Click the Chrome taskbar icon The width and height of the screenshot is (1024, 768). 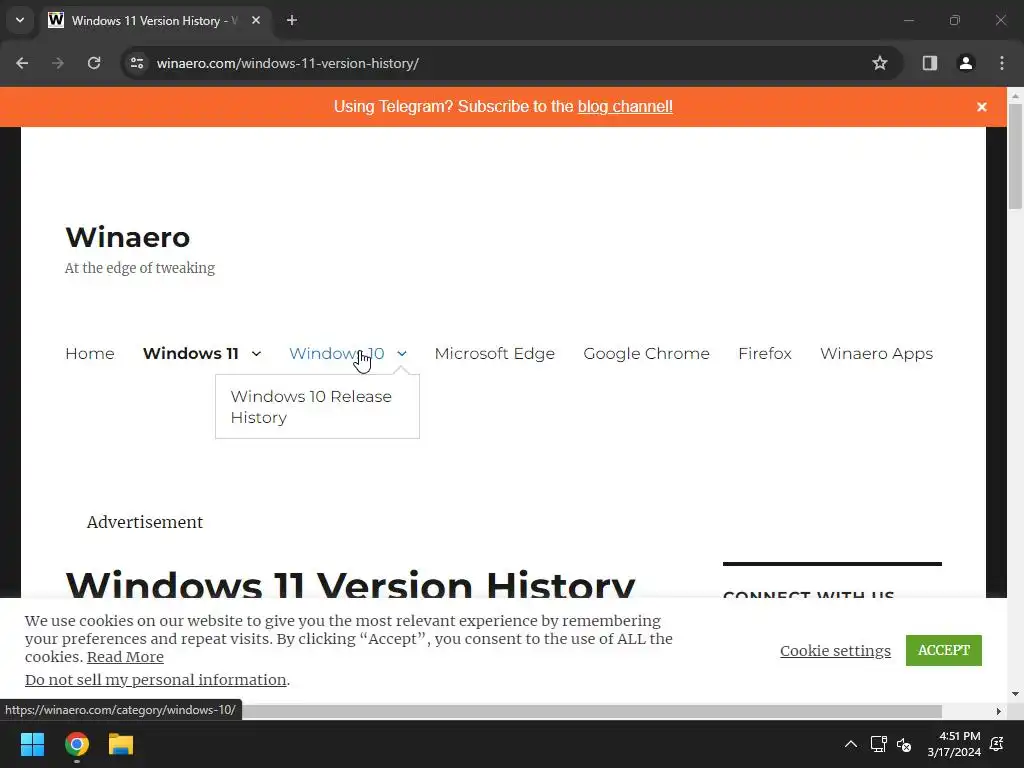[x=77, y=744]
